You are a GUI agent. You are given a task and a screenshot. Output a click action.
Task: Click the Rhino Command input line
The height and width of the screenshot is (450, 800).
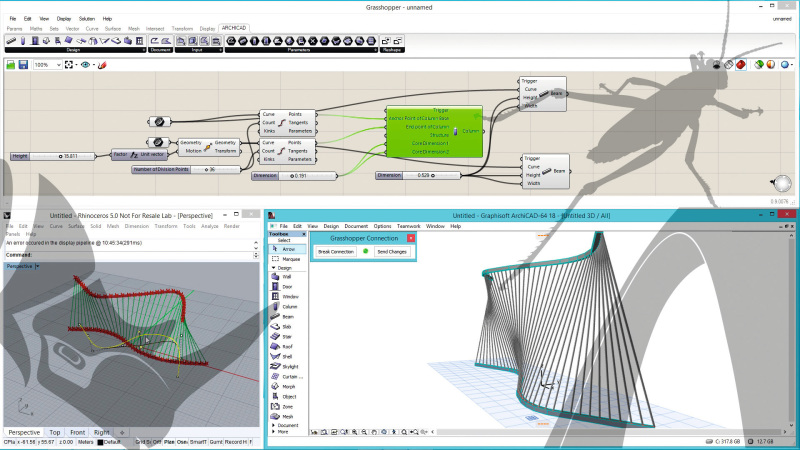(x=132, y=255)
